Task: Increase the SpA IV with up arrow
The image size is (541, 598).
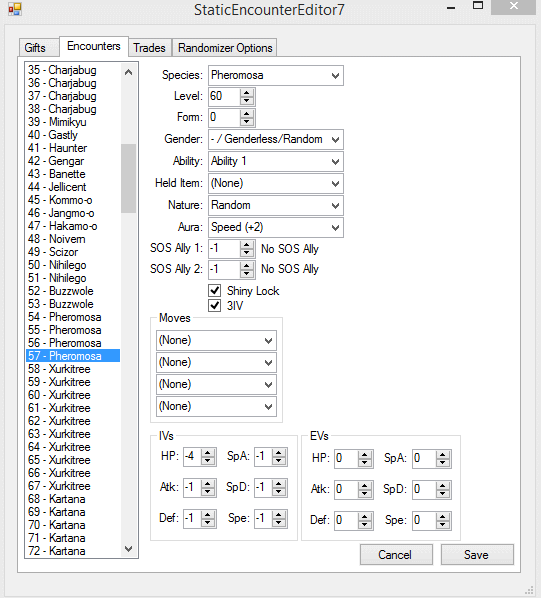Action: [279, 453]
